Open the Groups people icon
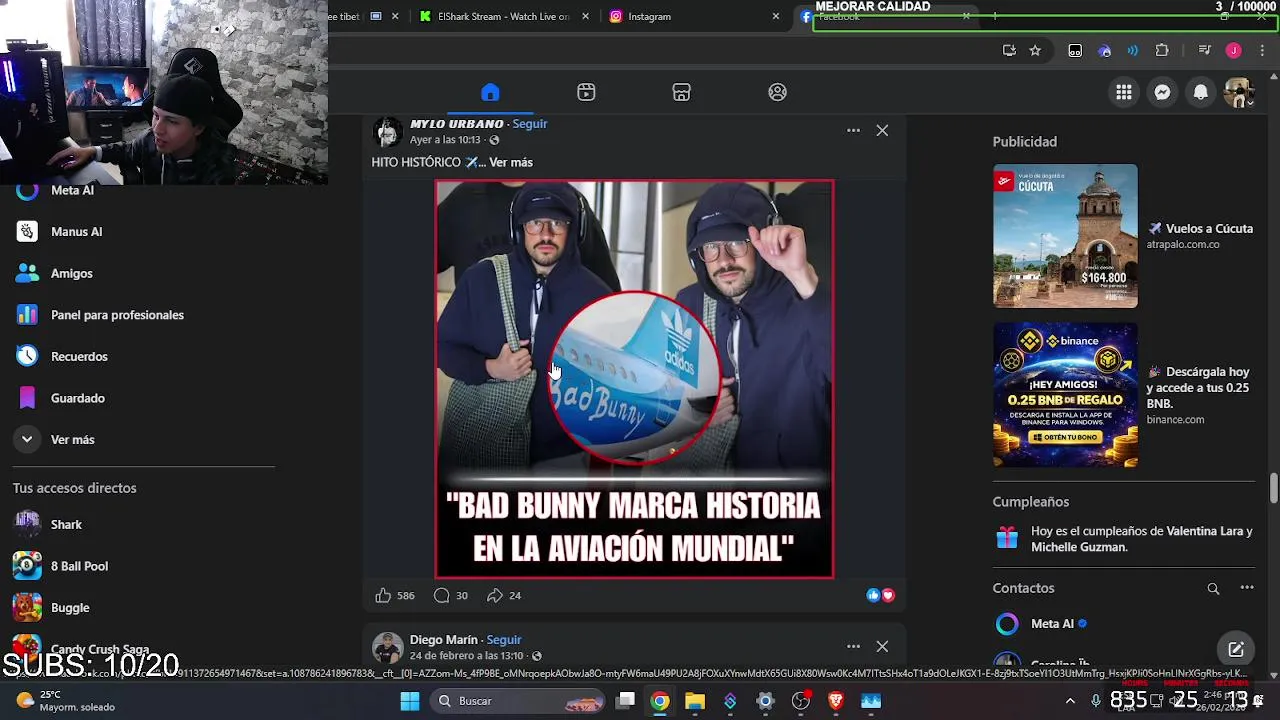This screenshot has height=720, width=1280. 777,92
